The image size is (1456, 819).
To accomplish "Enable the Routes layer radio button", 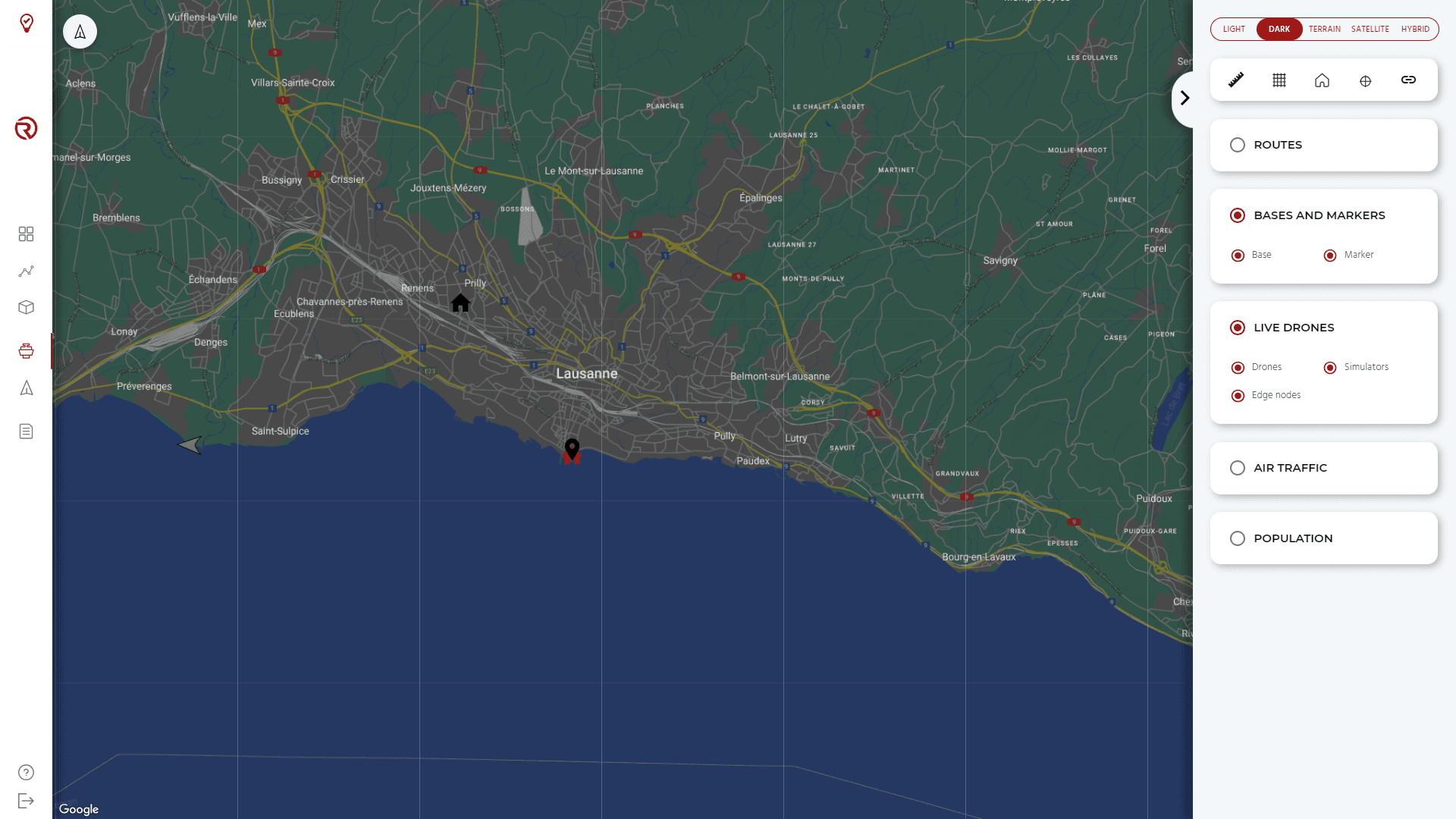I will coord(1238,145).
